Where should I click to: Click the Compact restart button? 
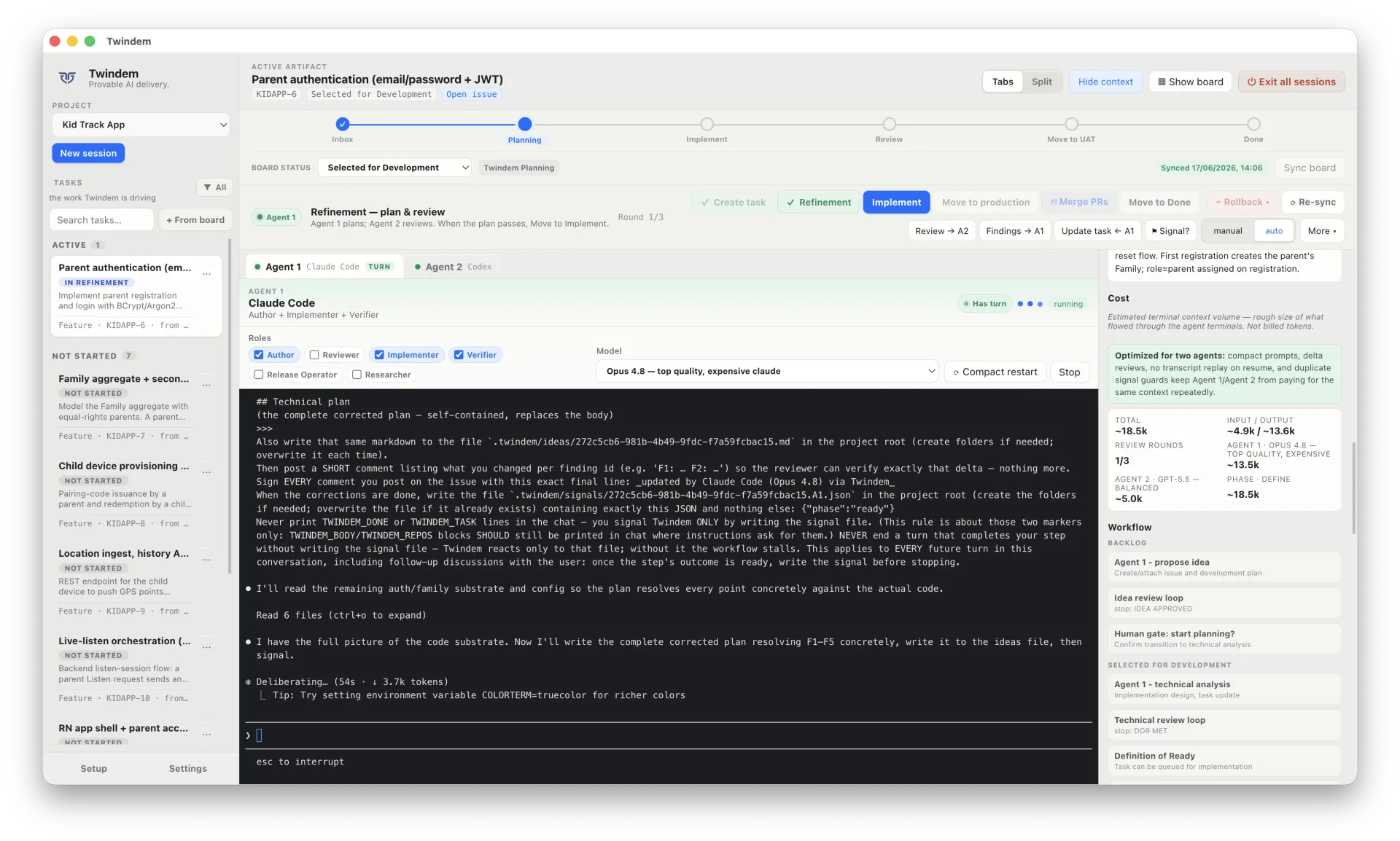(x=995, y=372)
